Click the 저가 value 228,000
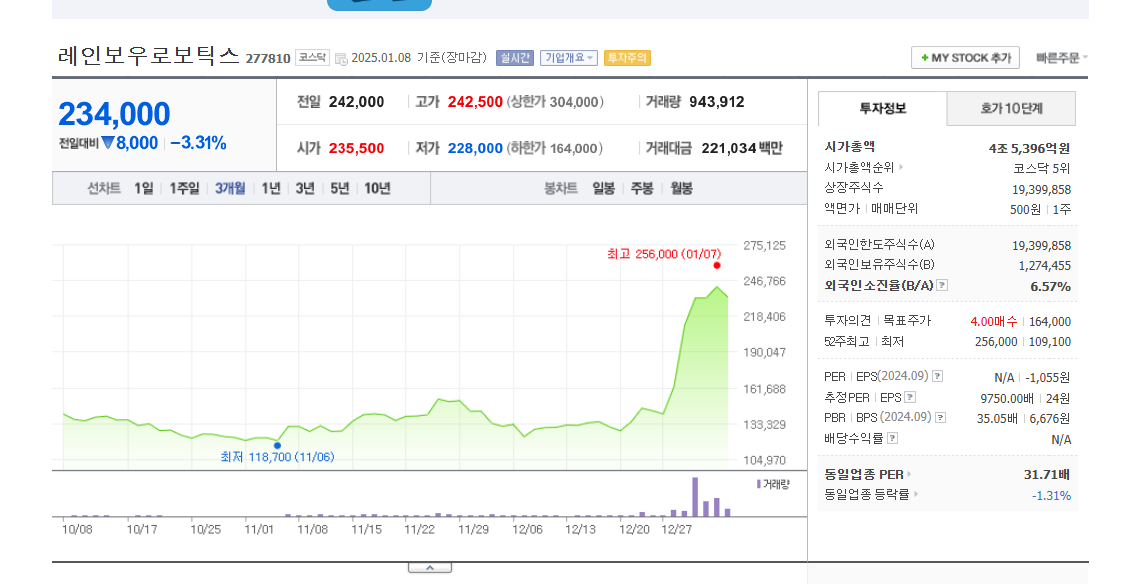 point(475,148)
